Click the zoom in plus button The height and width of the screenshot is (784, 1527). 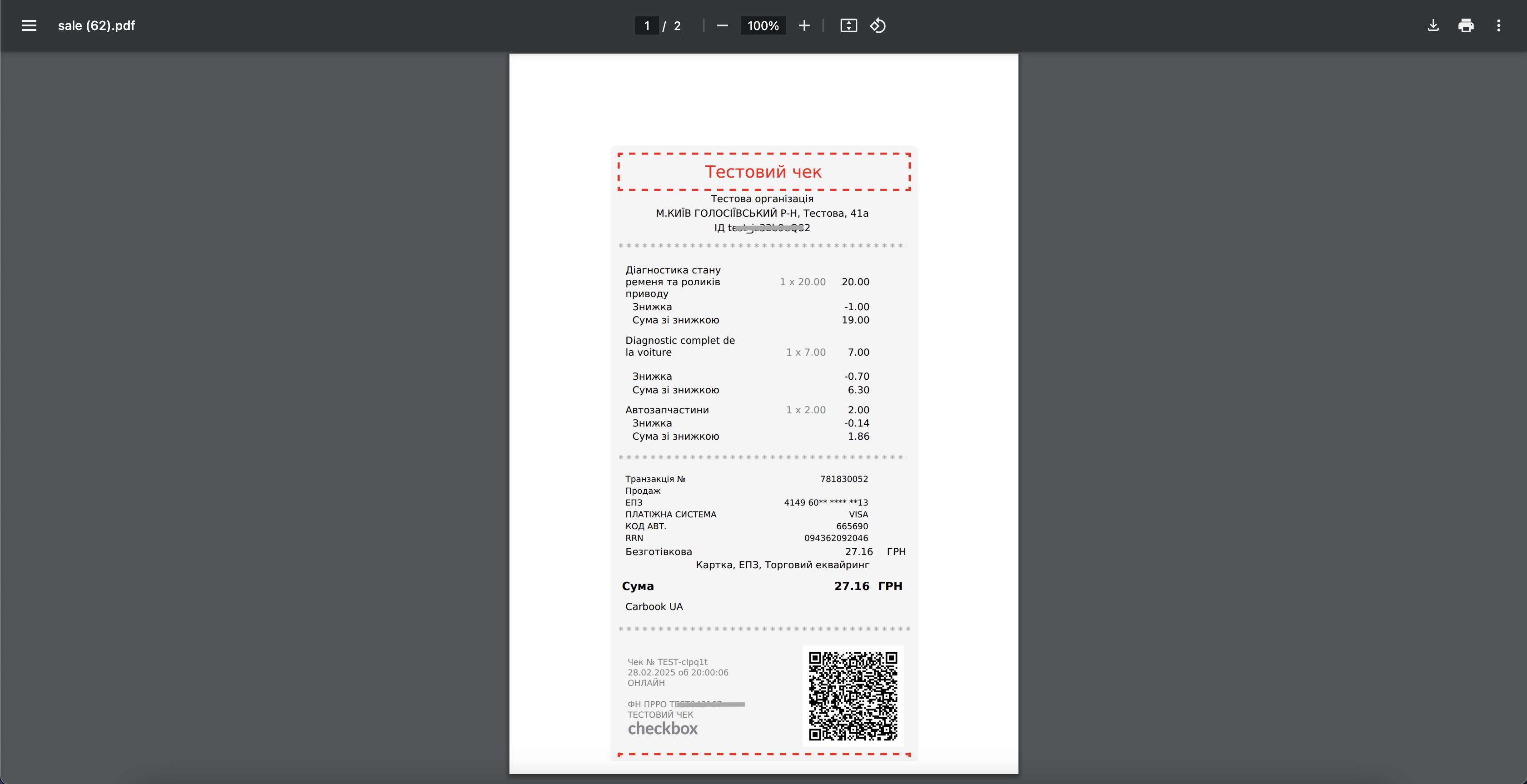[804, 25]
